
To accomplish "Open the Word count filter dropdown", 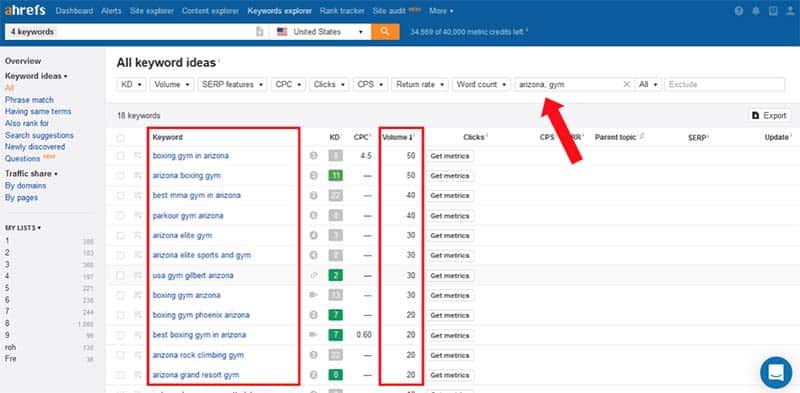I will [x=481, y=84].
